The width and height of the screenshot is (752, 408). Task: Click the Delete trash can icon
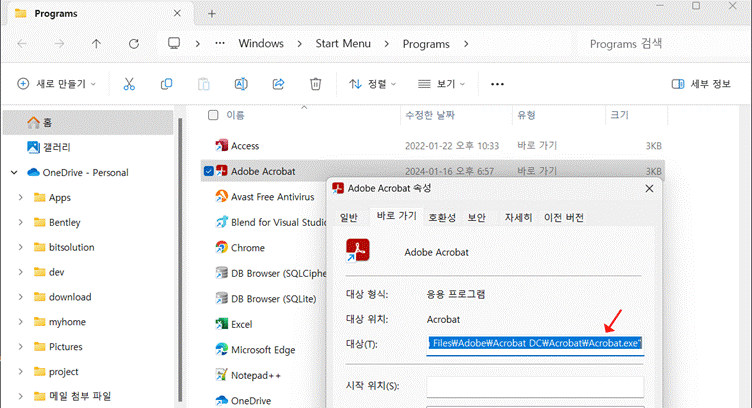pyautogui.click(x=315, y=84)
